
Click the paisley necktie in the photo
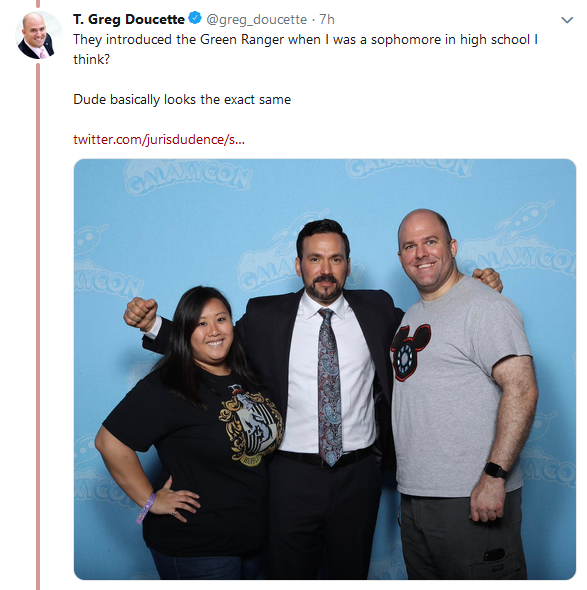(x=330, y=386)
